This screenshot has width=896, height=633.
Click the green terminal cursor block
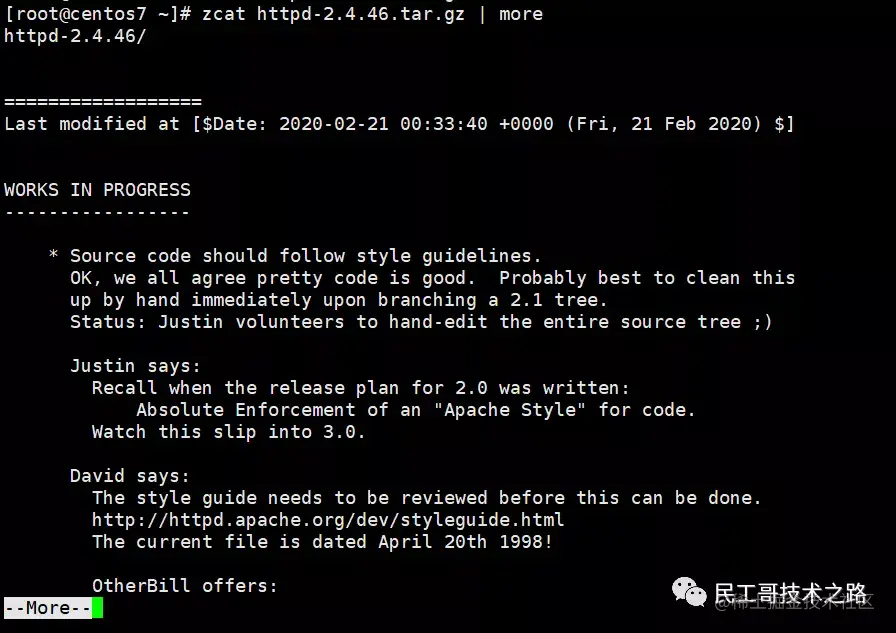pyautogui.click(x=97, y=608)
